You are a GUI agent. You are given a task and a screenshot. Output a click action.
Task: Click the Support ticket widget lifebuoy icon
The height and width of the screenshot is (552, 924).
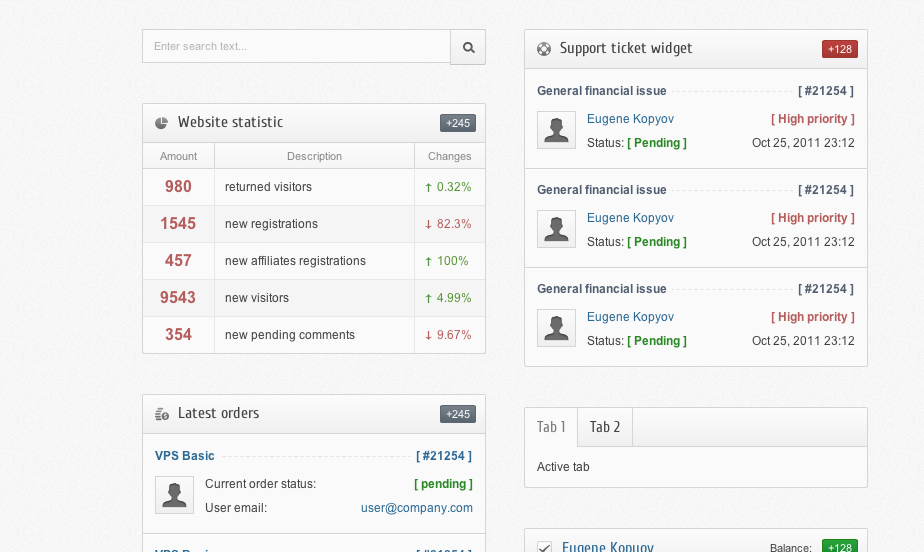(x=544, y=49)
